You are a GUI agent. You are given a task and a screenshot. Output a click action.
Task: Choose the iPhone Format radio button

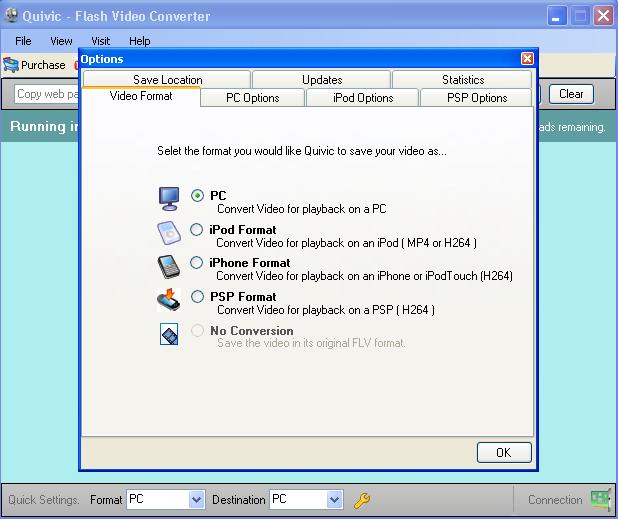point(196,262)
